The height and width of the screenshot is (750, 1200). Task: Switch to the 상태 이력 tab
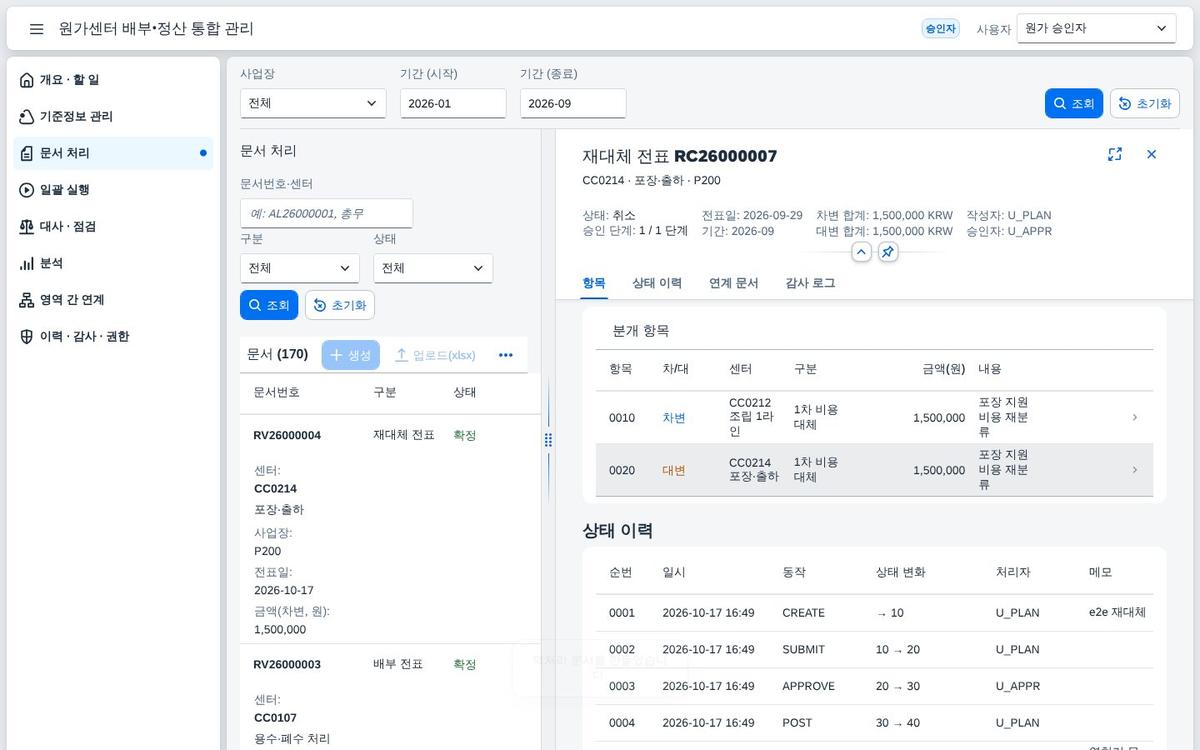pos(657,283)
